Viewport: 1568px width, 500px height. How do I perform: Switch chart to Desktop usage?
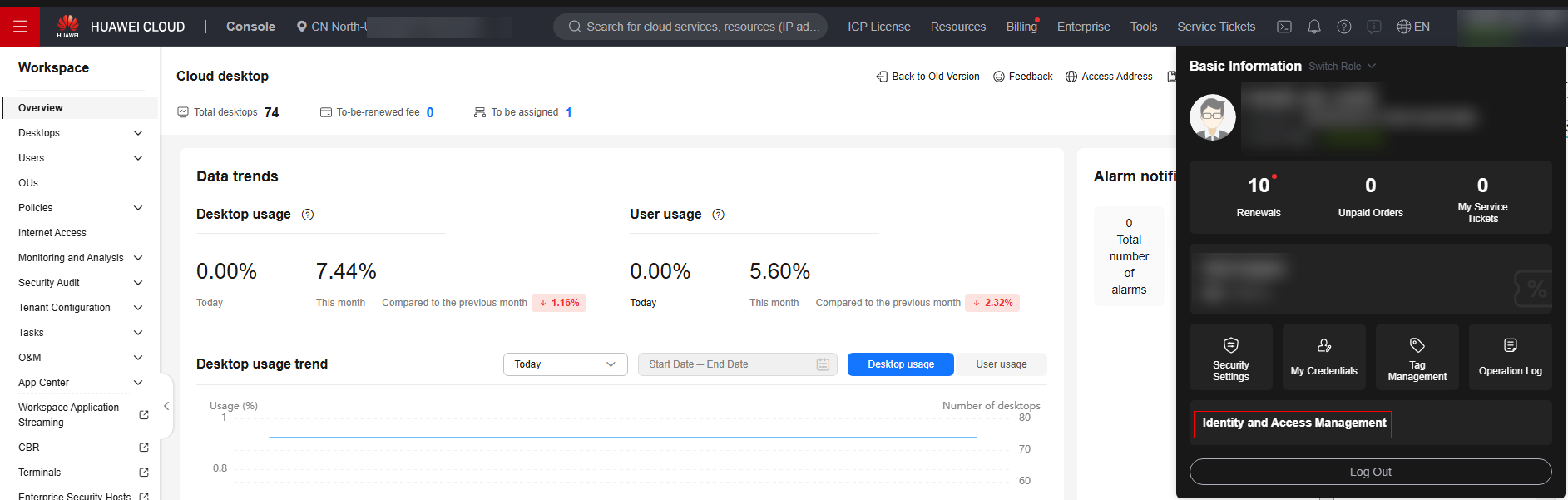[901, 364]
